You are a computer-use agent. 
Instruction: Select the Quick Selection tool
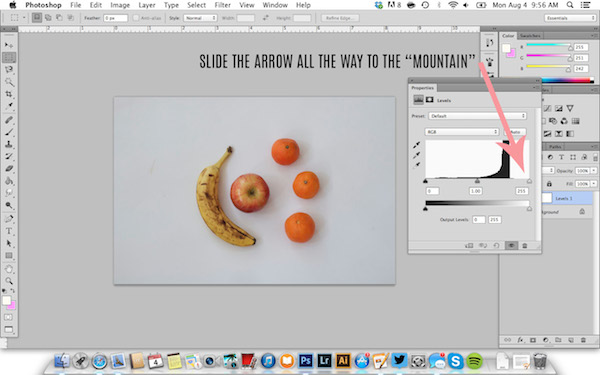pos(9,82)
